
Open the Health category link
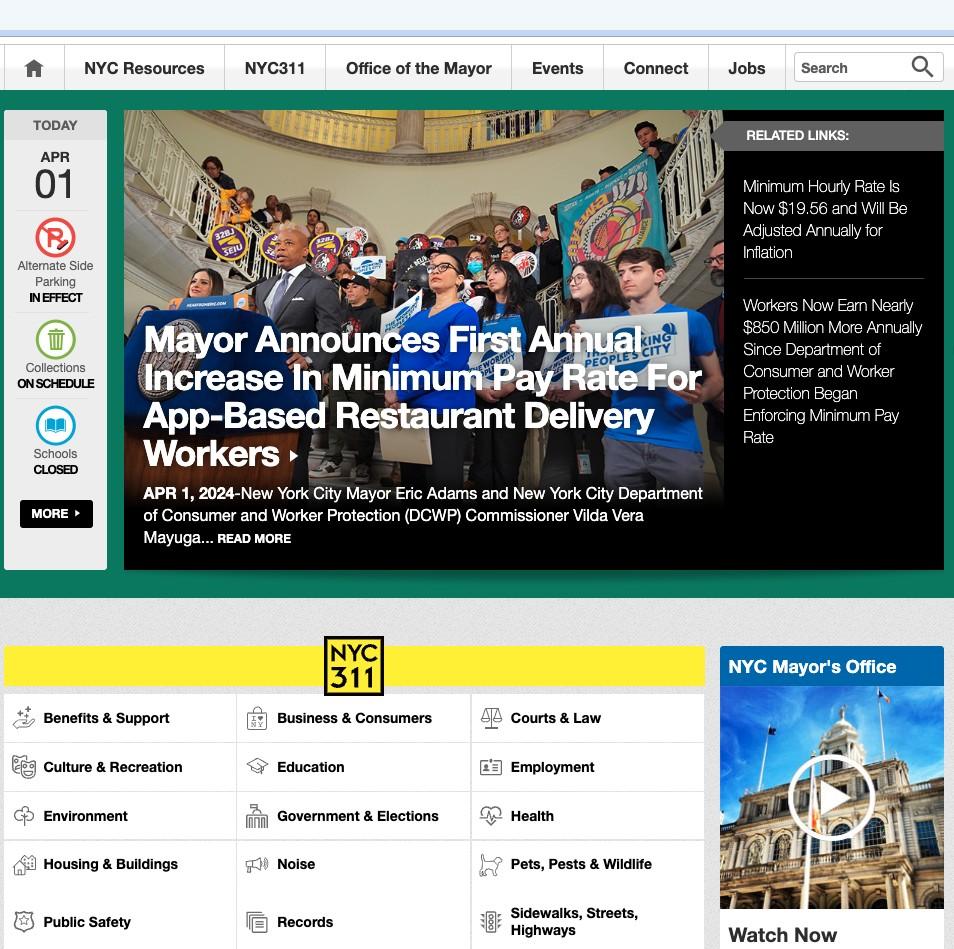point(532,816)
